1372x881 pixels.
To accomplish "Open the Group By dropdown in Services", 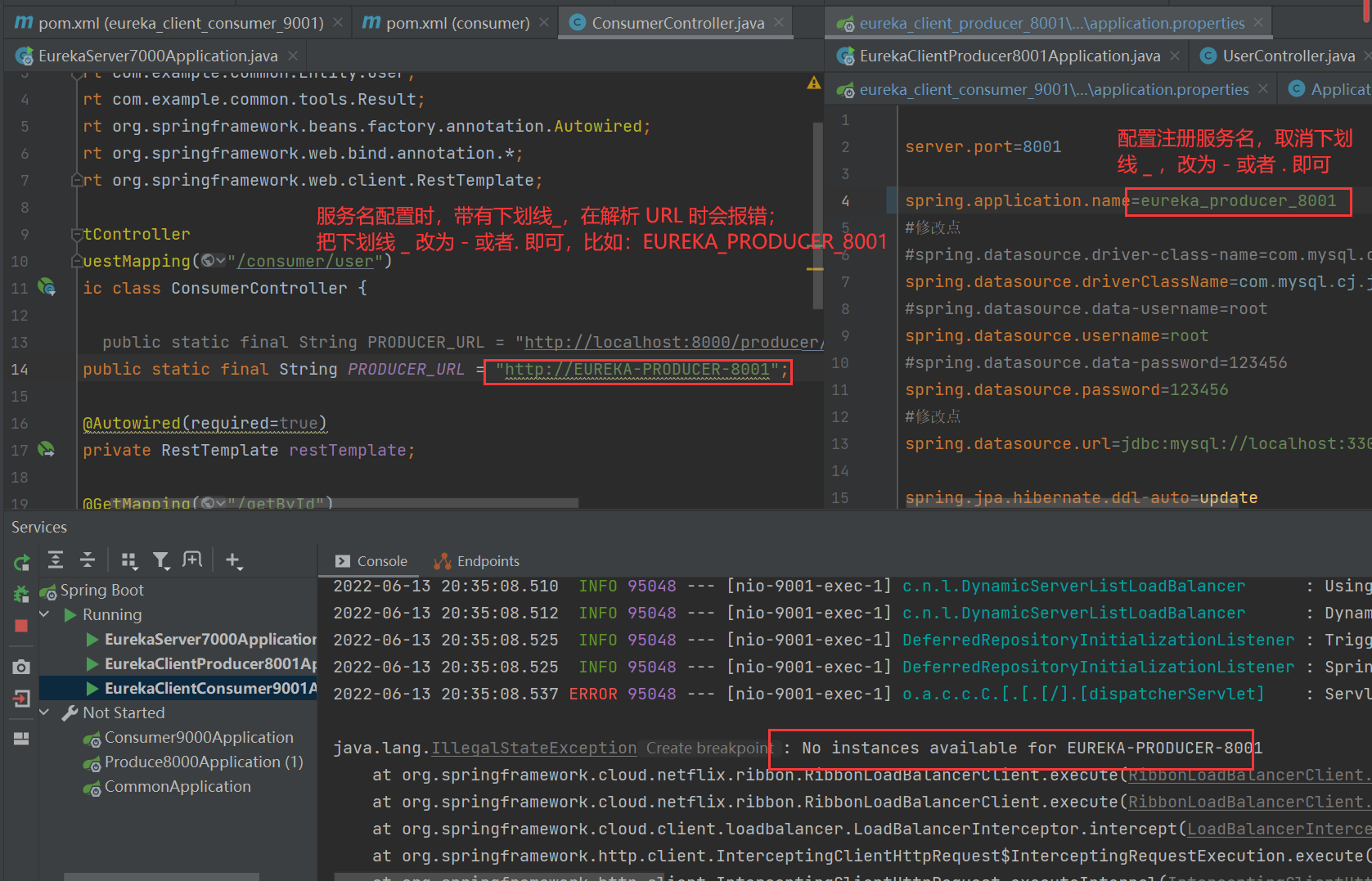I will (x=128, y=560).
